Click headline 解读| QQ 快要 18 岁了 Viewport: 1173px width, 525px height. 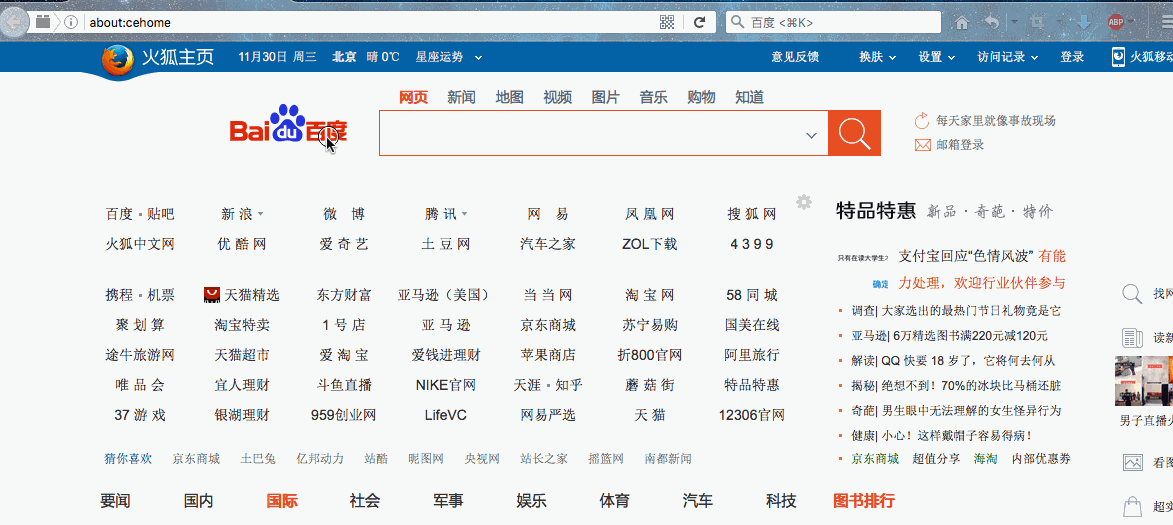(953, 361)
